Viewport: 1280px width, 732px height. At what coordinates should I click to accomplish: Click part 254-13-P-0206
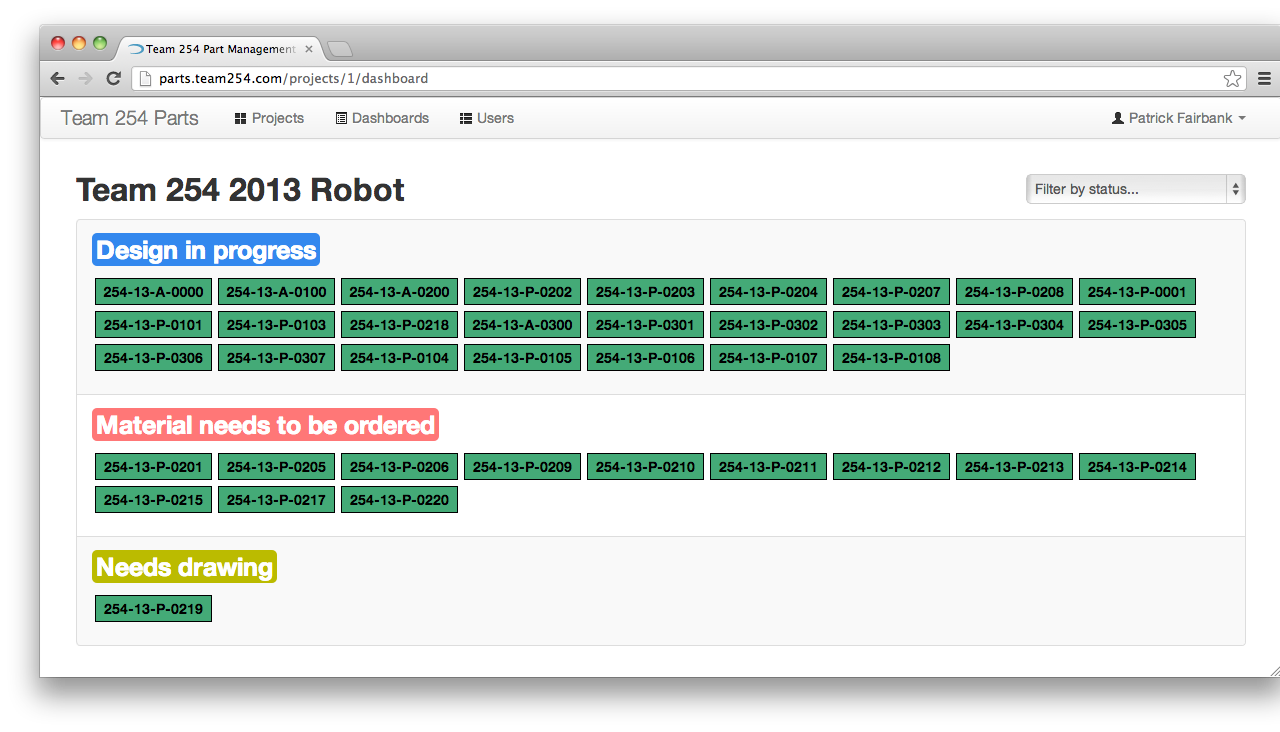[x=399, y=467]
